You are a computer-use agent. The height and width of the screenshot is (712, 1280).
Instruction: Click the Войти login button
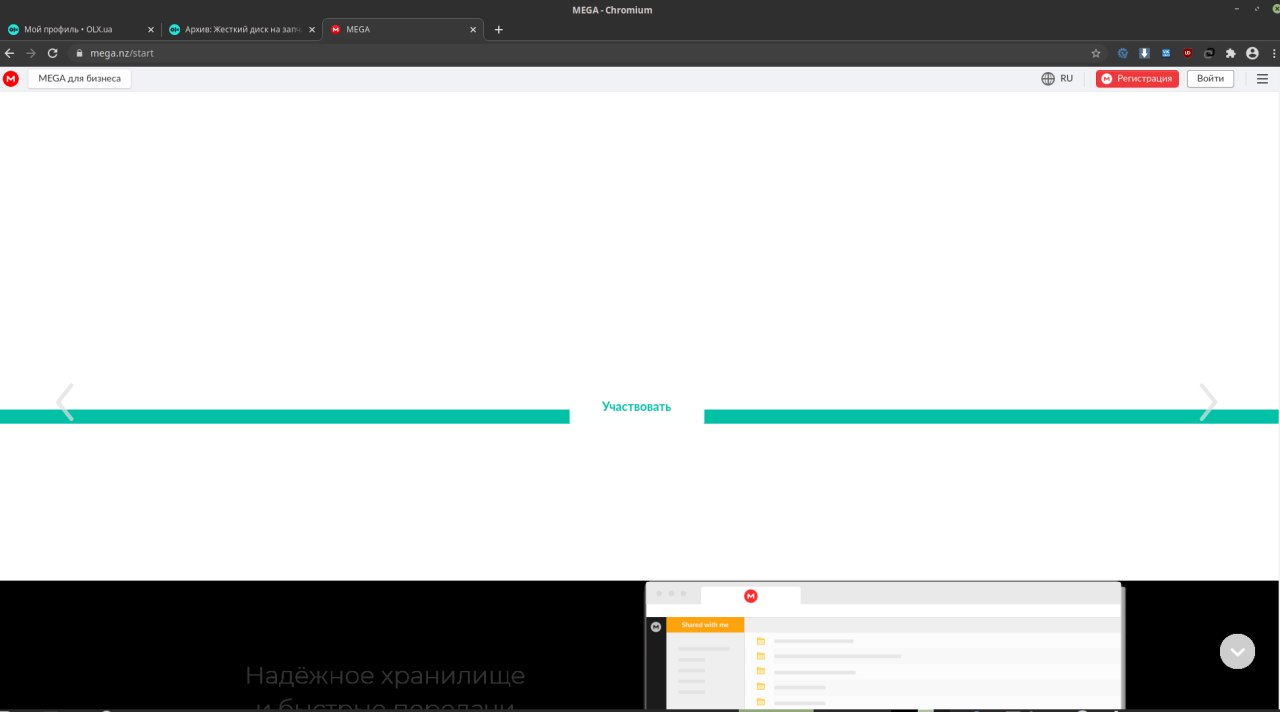pyautogui.click(x=1210, y=78)
